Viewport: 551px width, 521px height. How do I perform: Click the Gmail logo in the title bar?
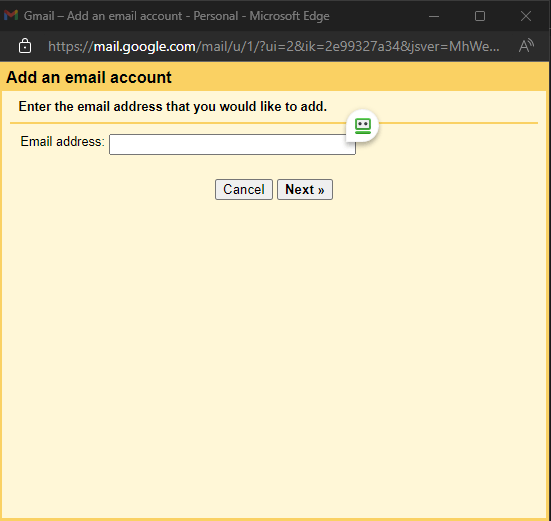coord(11,15)
